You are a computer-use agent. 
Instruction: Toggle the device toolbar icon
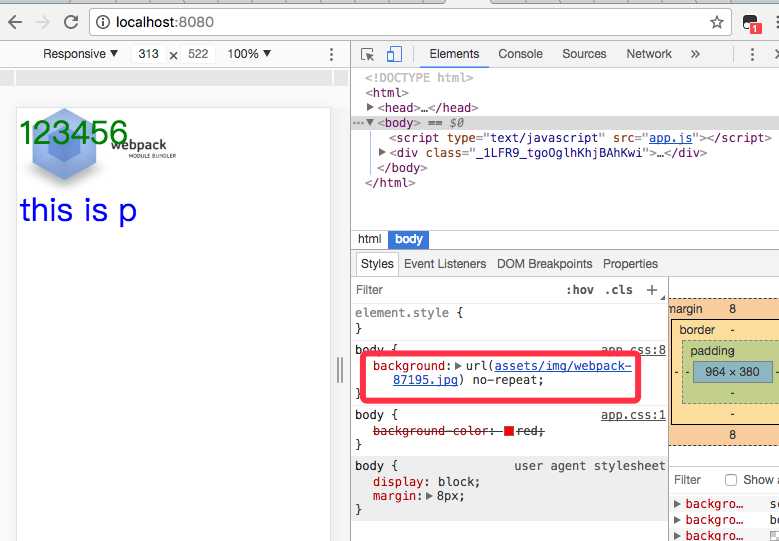394,54
